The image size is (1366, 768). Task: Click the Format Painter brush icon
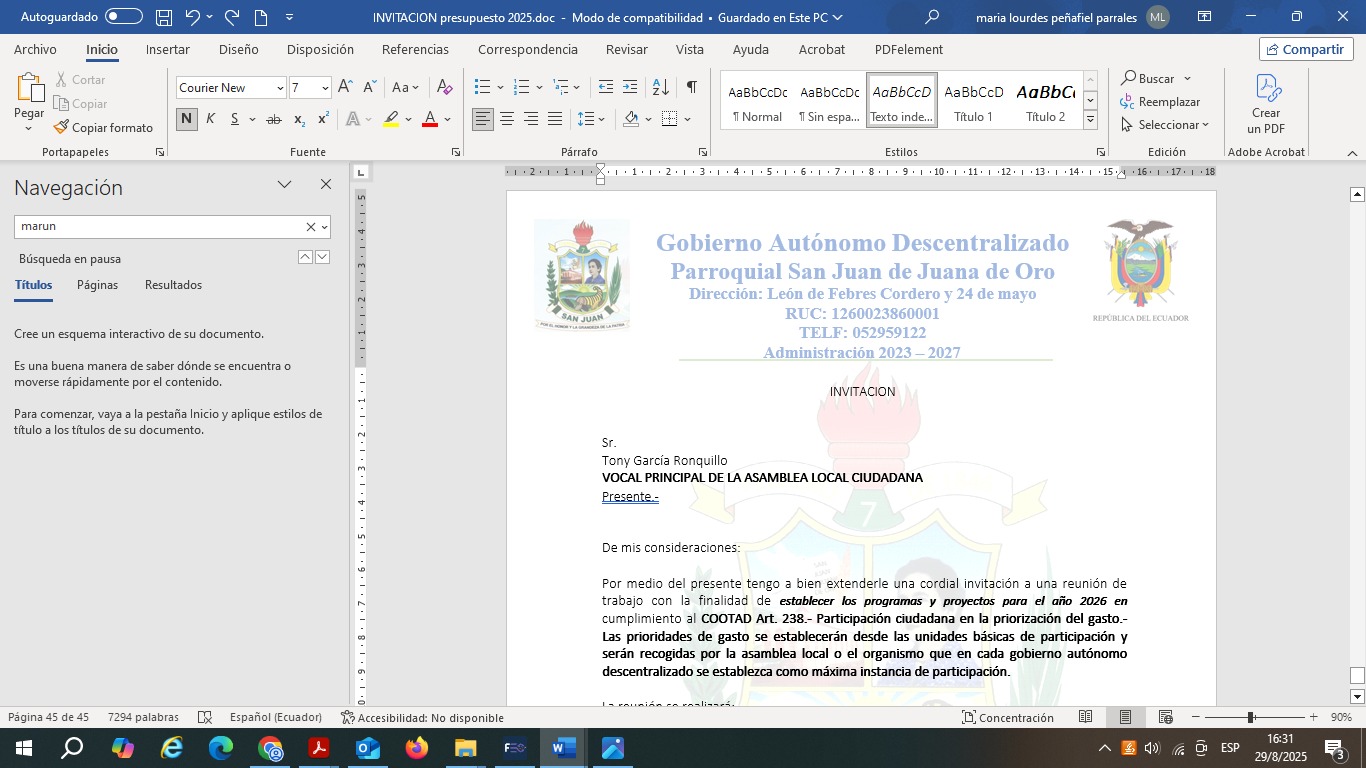[x=61, y=128]
